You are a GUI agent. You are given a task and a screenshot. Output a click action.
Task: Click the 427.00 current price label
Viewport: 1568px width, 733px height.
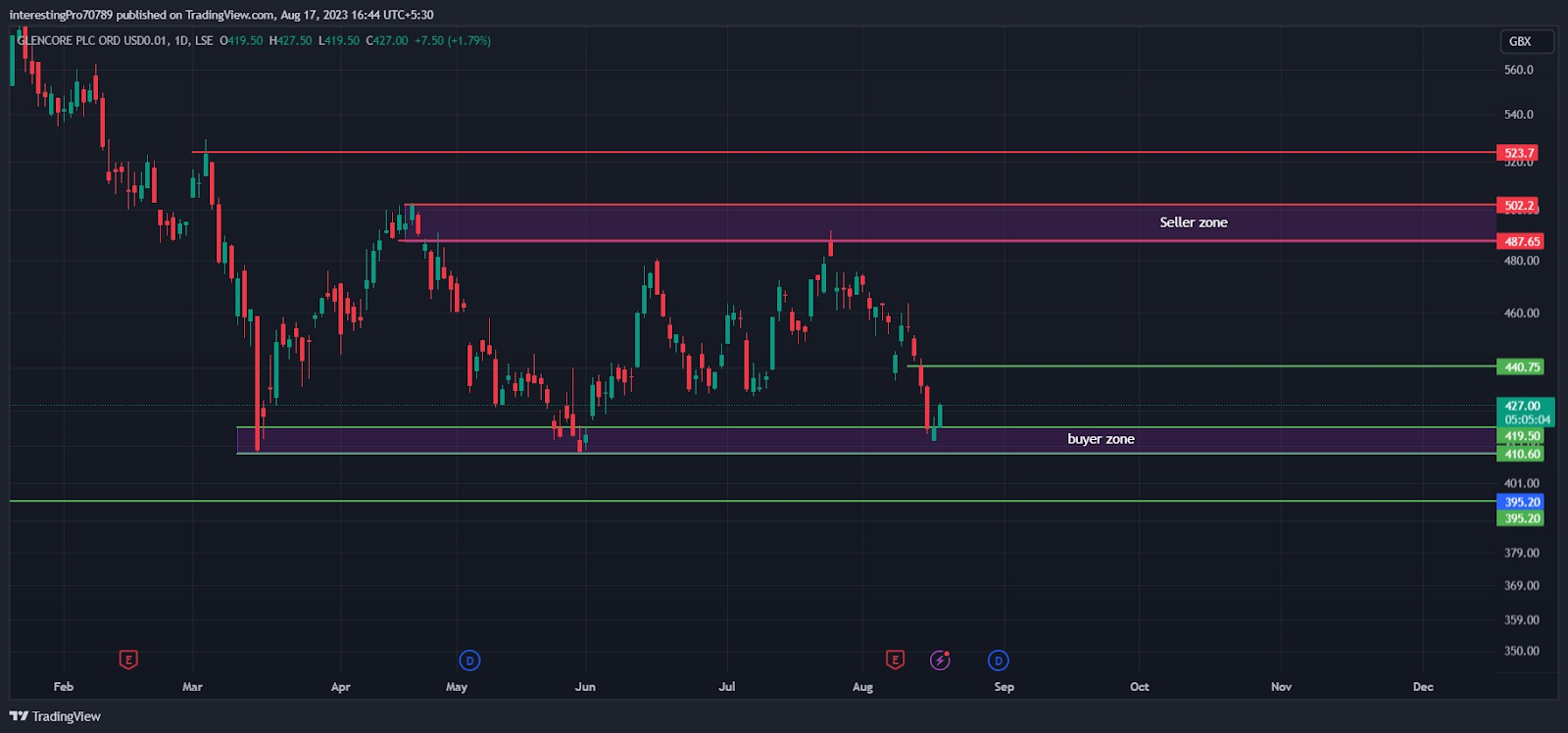1525,412
